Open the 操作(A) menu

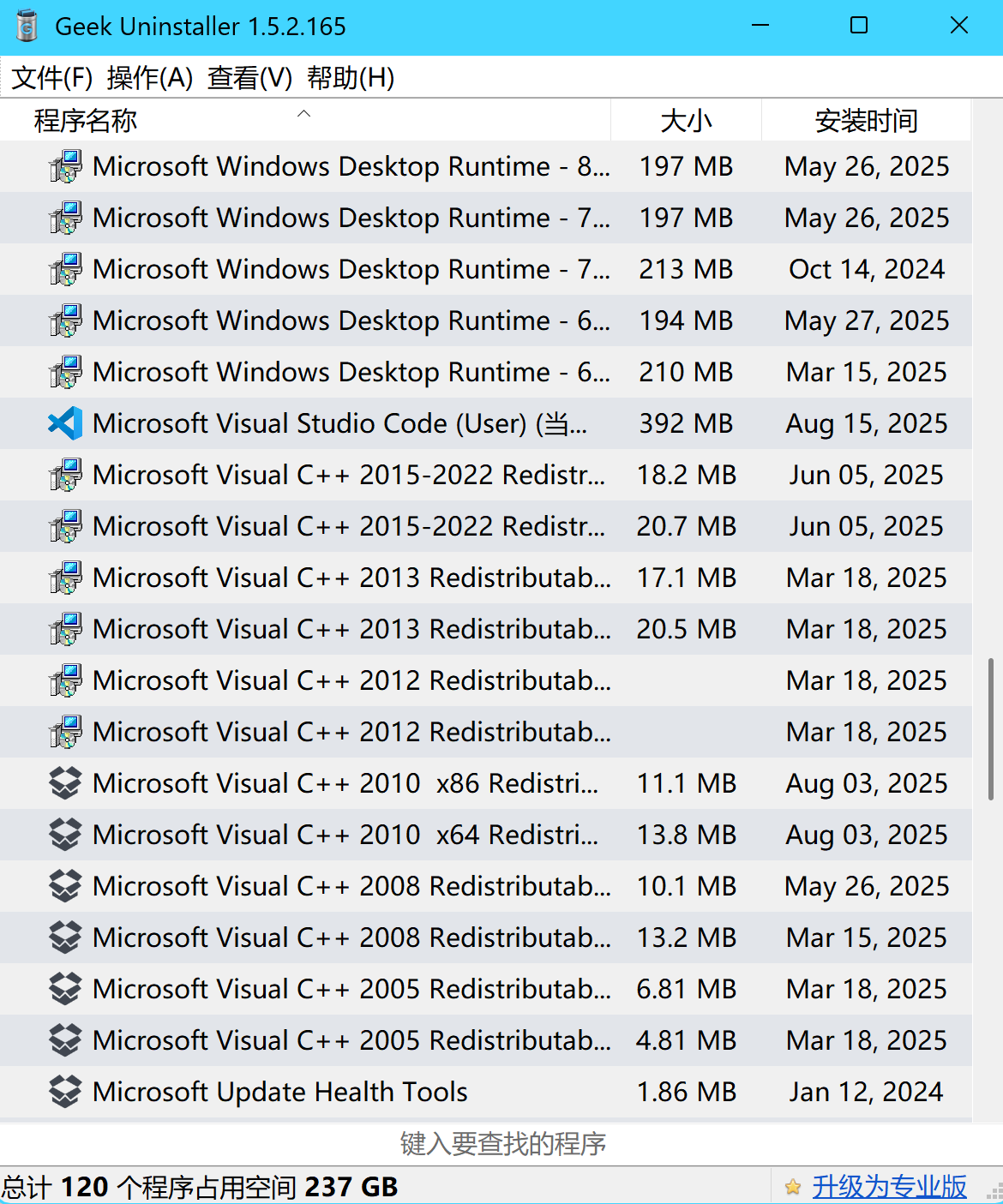pyautogui.click(x=150, y=78)
